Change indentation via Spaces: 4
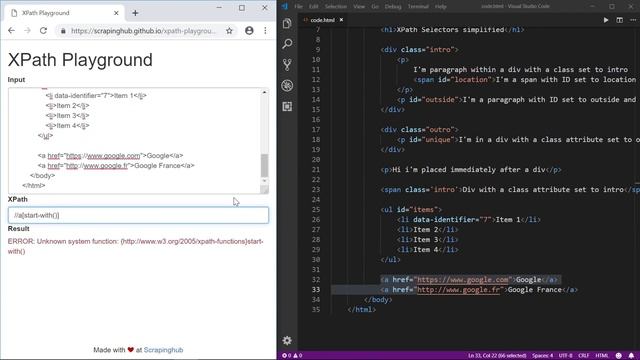640x360 pixels. (542, 356)
